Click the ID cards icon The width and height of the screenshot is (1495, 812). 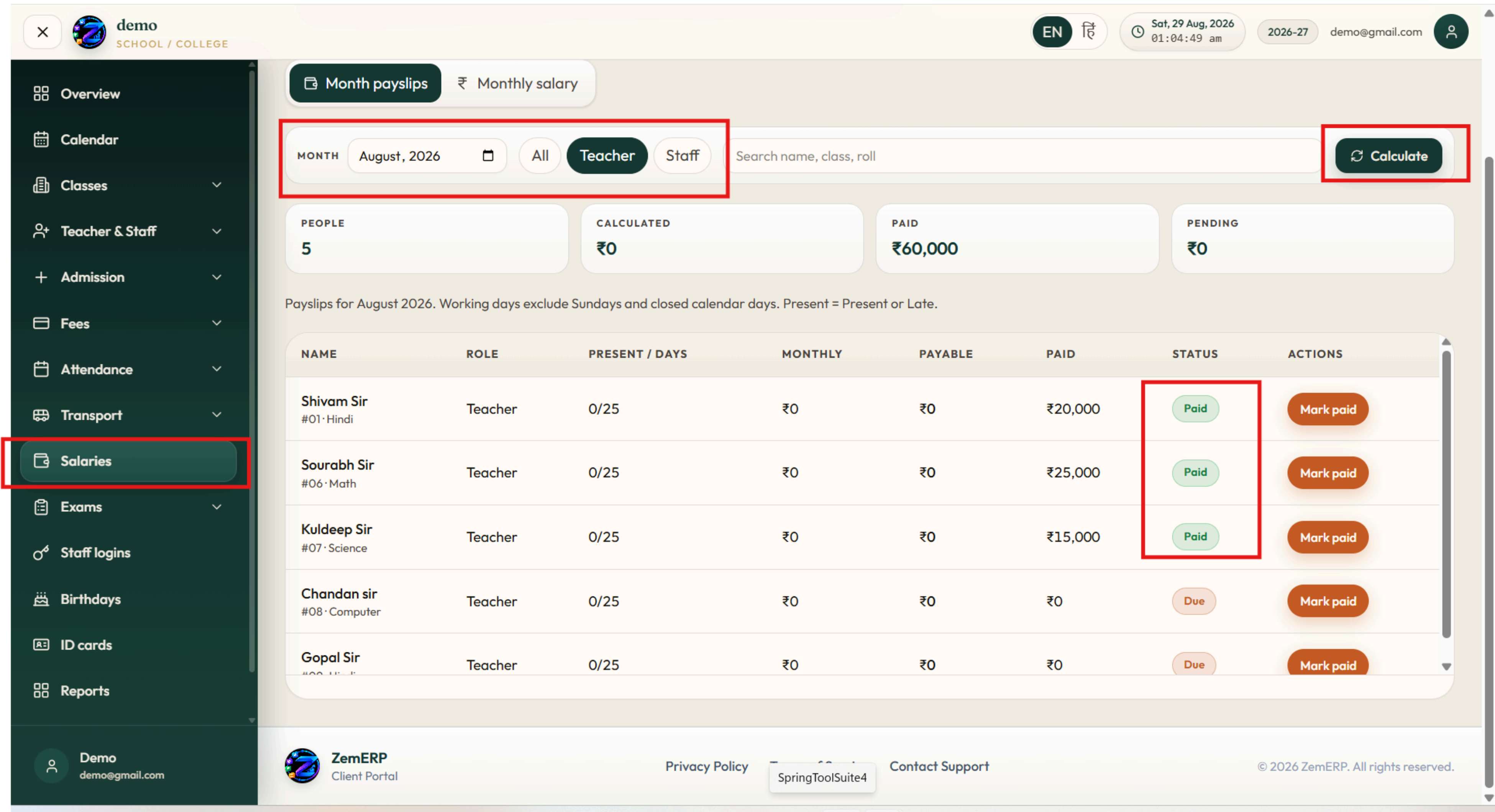click(x=41, y=644)
